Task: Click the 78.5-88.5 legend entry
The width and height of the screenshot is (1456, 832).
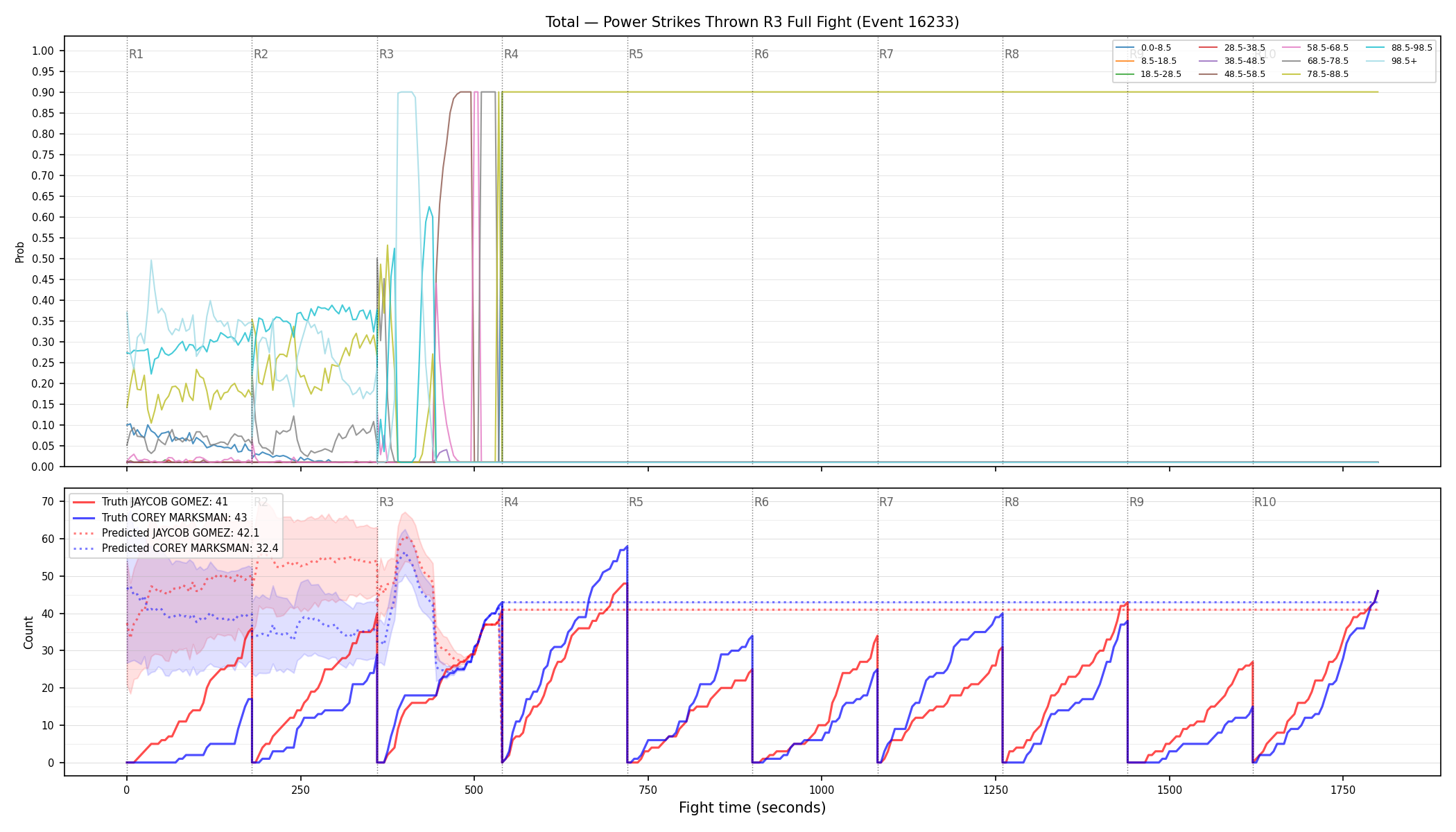Action: pos(1316,74)
